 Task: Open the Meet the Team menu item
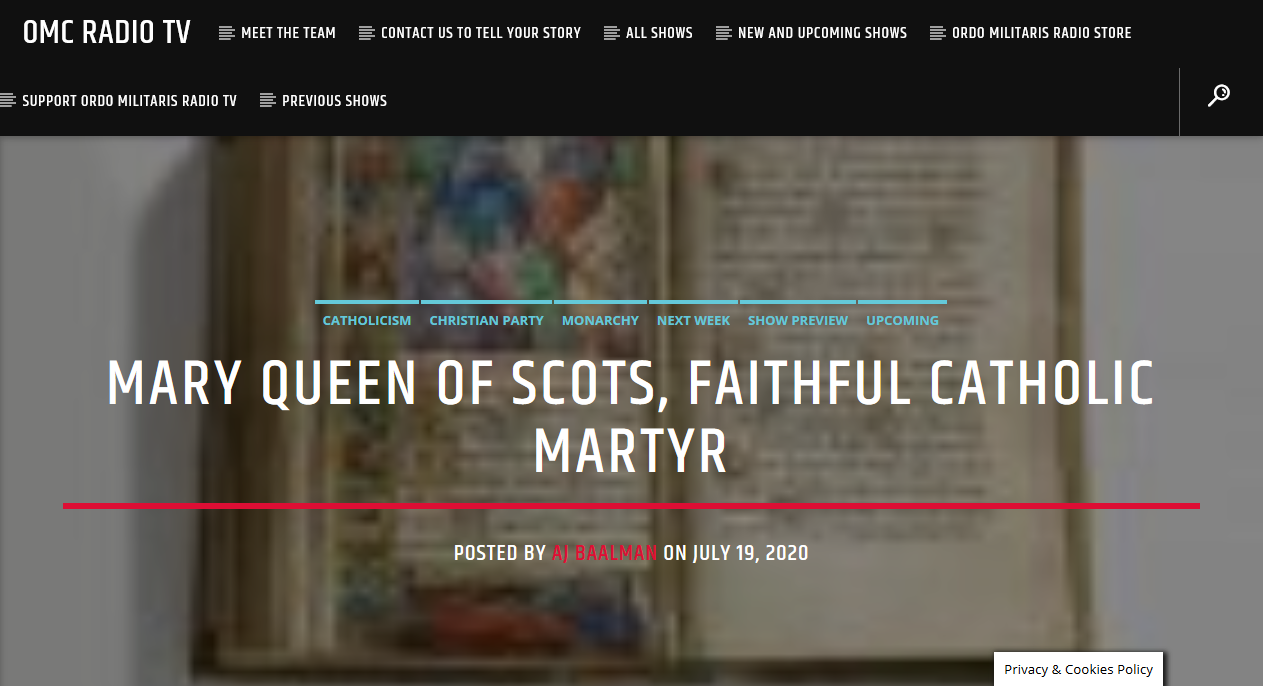click(288, 33)
